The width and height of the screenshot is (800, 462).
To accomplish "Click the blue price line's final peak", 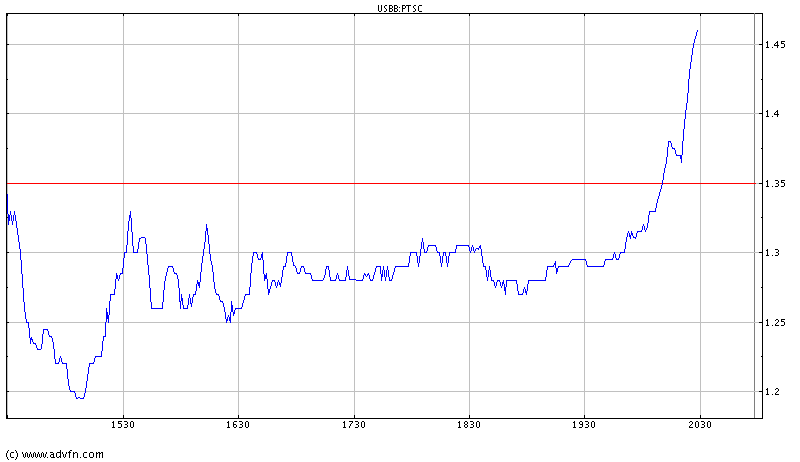I will point(697,31).
